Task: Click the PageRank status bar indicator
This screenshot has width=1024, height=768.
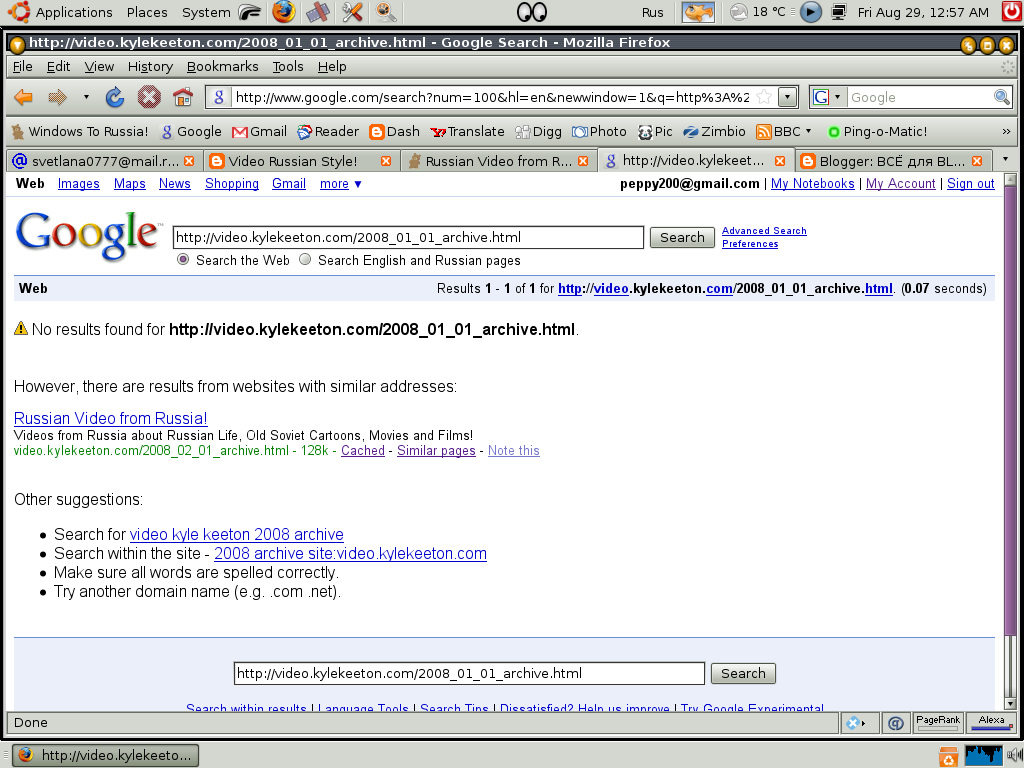Action: 938,722
